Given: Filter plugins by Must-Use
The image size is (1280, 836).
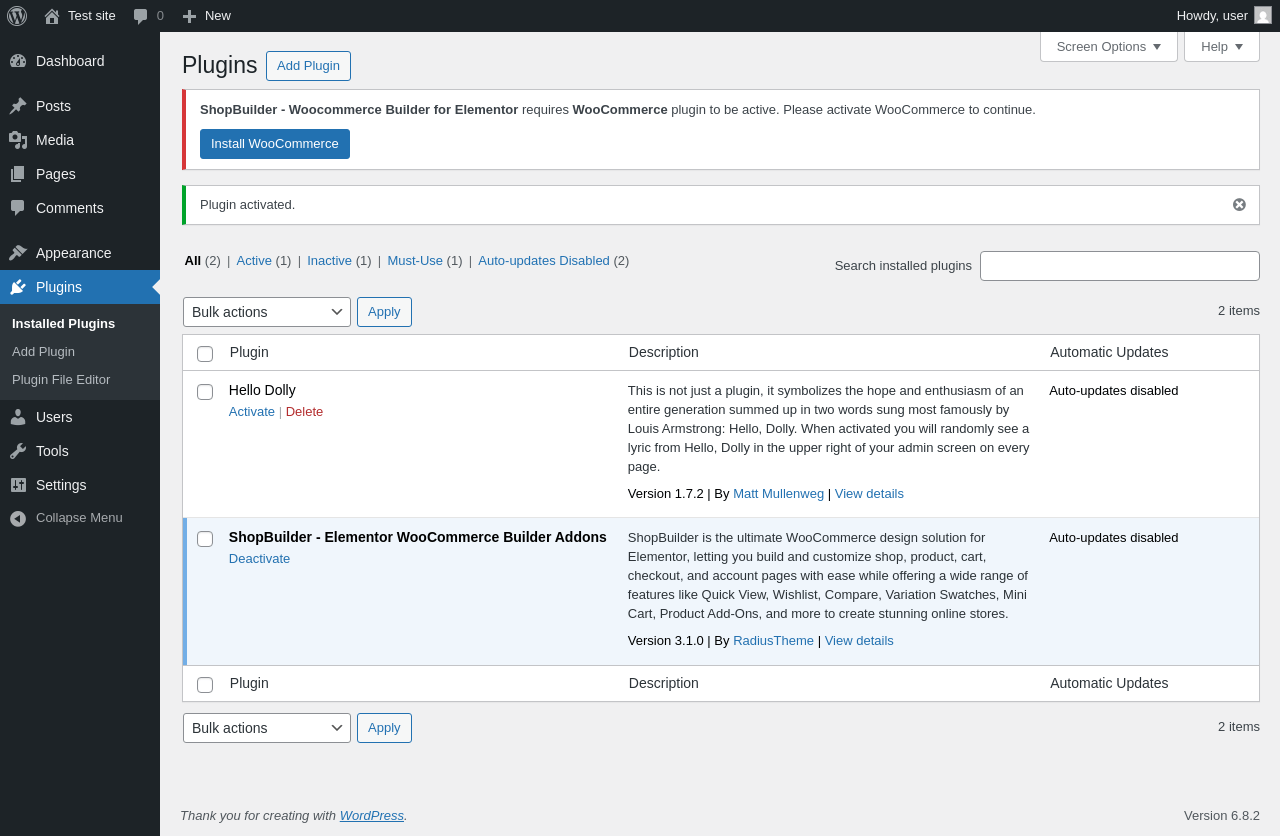Looking at the screenshot, I should (x=415, y=260).
